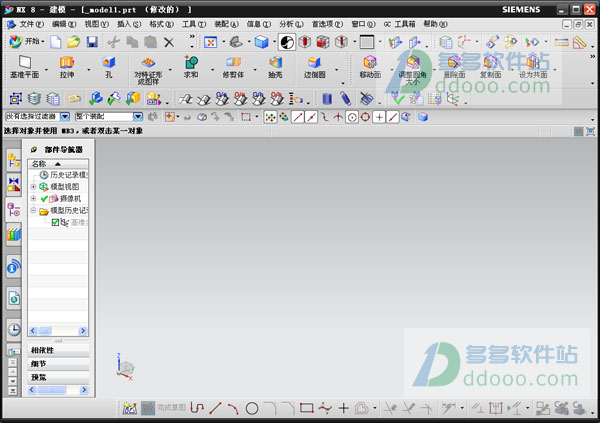The width and height of the screenshot is (600, 423).
Task: Open dropdown arrow beside 拉伸
Action: point(88,70)
